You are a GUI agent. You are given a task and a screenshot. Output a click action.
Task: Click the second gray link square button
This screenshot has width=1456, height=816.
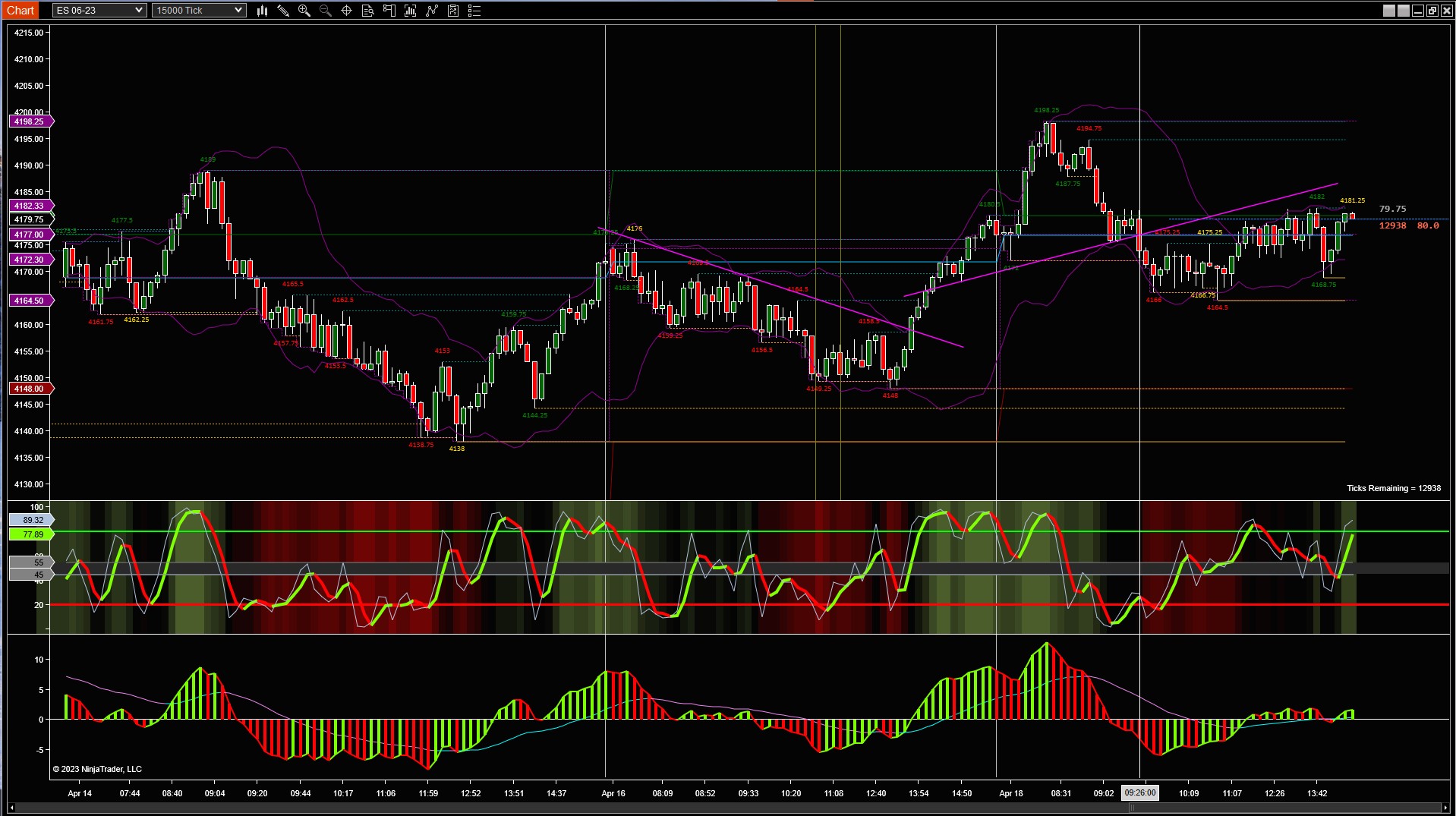[x=1404, y=11]
